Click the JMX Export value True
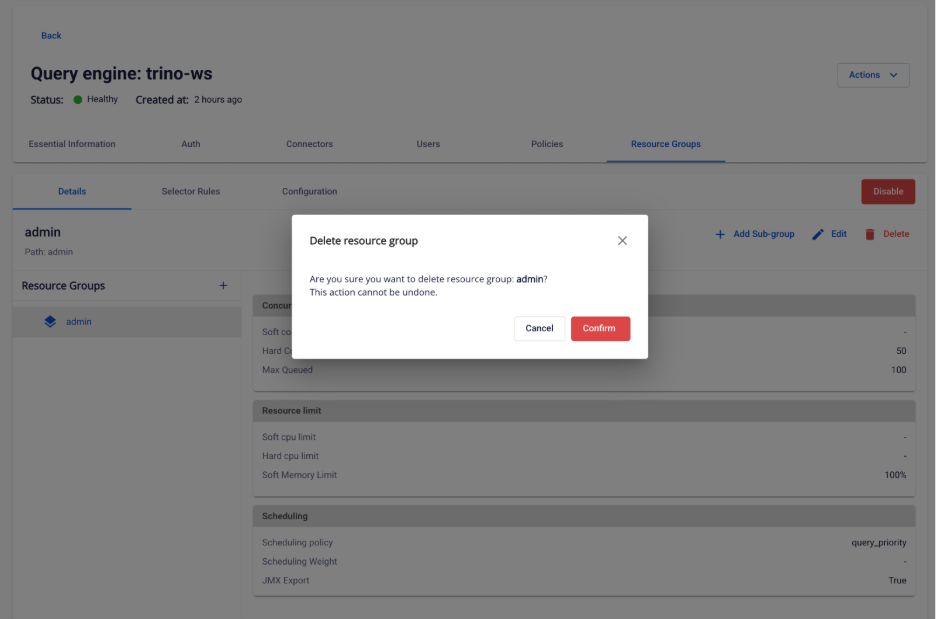 [897, 580]
